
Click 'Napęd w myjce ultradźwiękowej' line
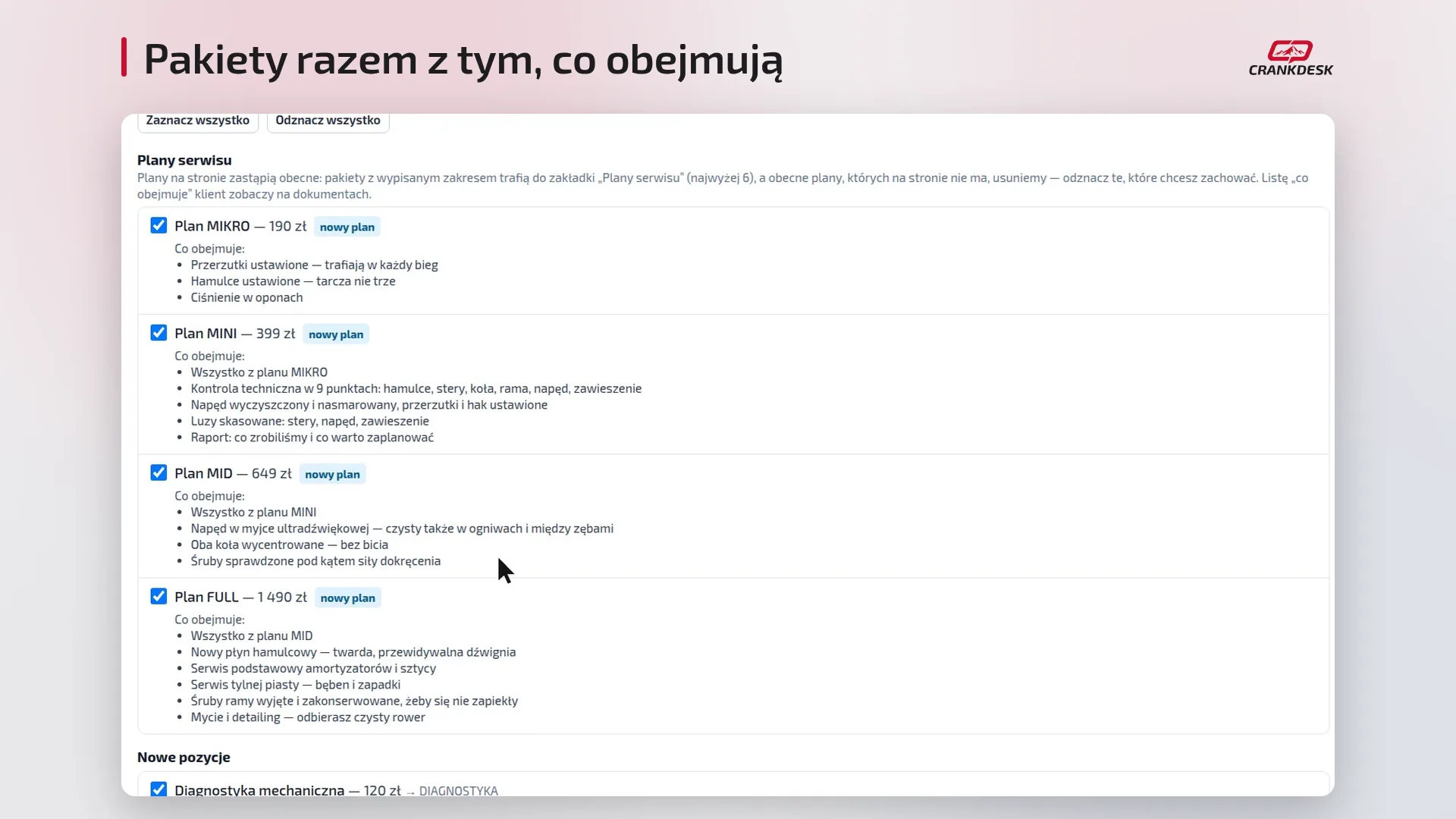[402, 529]
